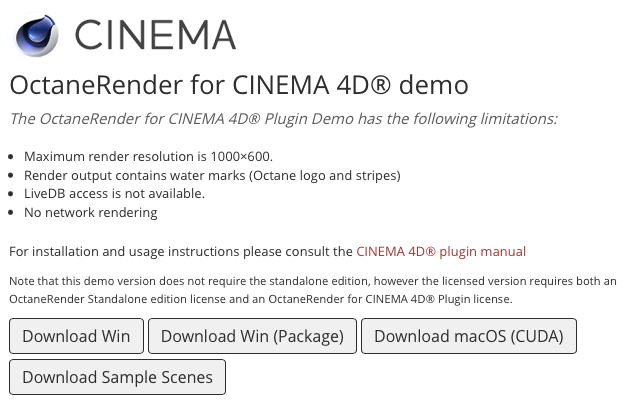
Task: Get the macOS (CUDA) download
Action: point(468,336)
